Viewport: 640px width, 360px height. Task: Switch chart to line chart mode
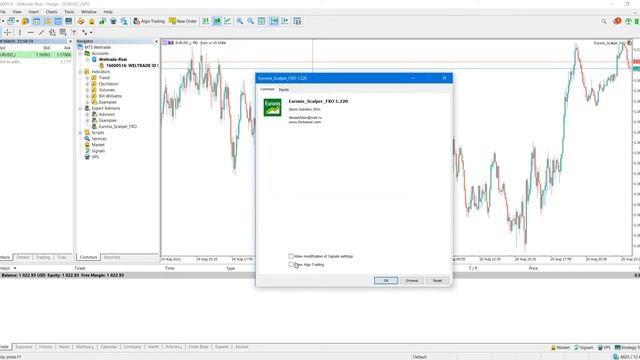click(228, 21)
